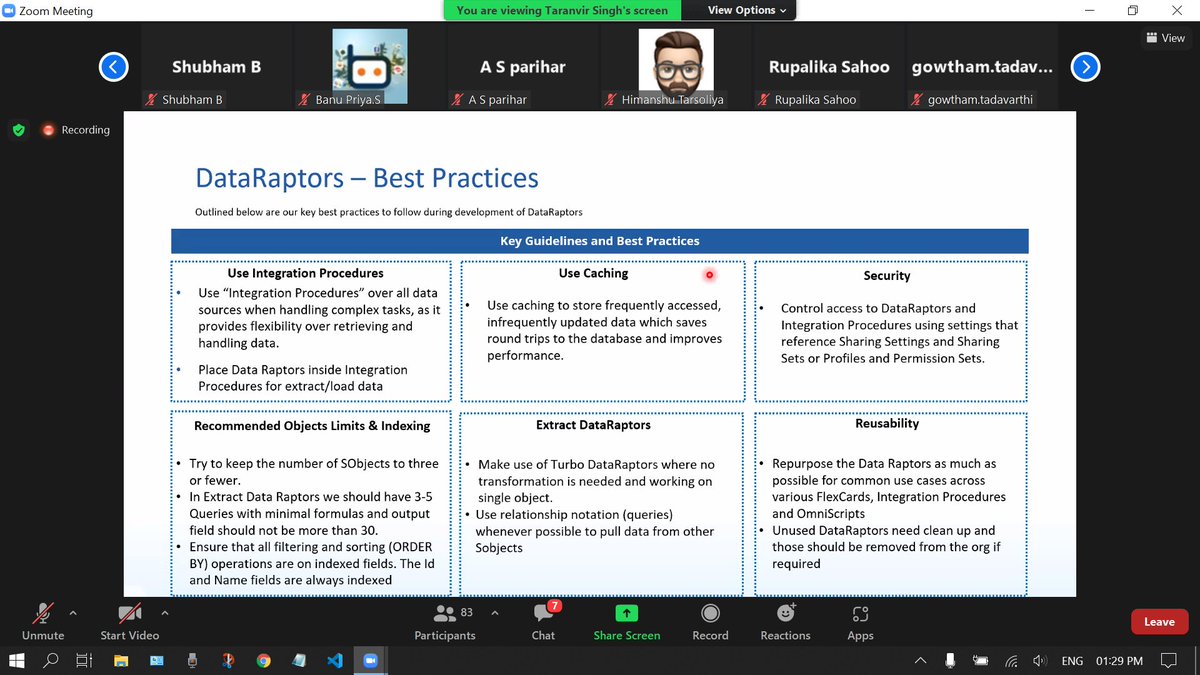The height and width of the screenshot is (675, 1200).
Task: Open Task View on the taskbar
Action: (85, 661)
